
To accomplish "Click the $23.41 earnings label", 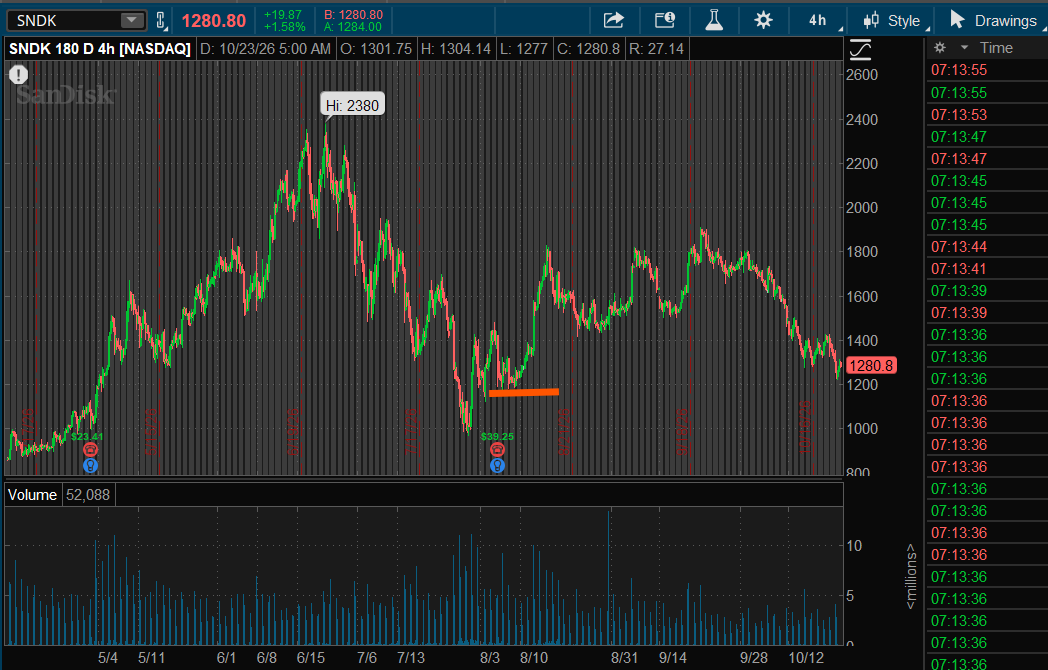I will pos(87,437).
